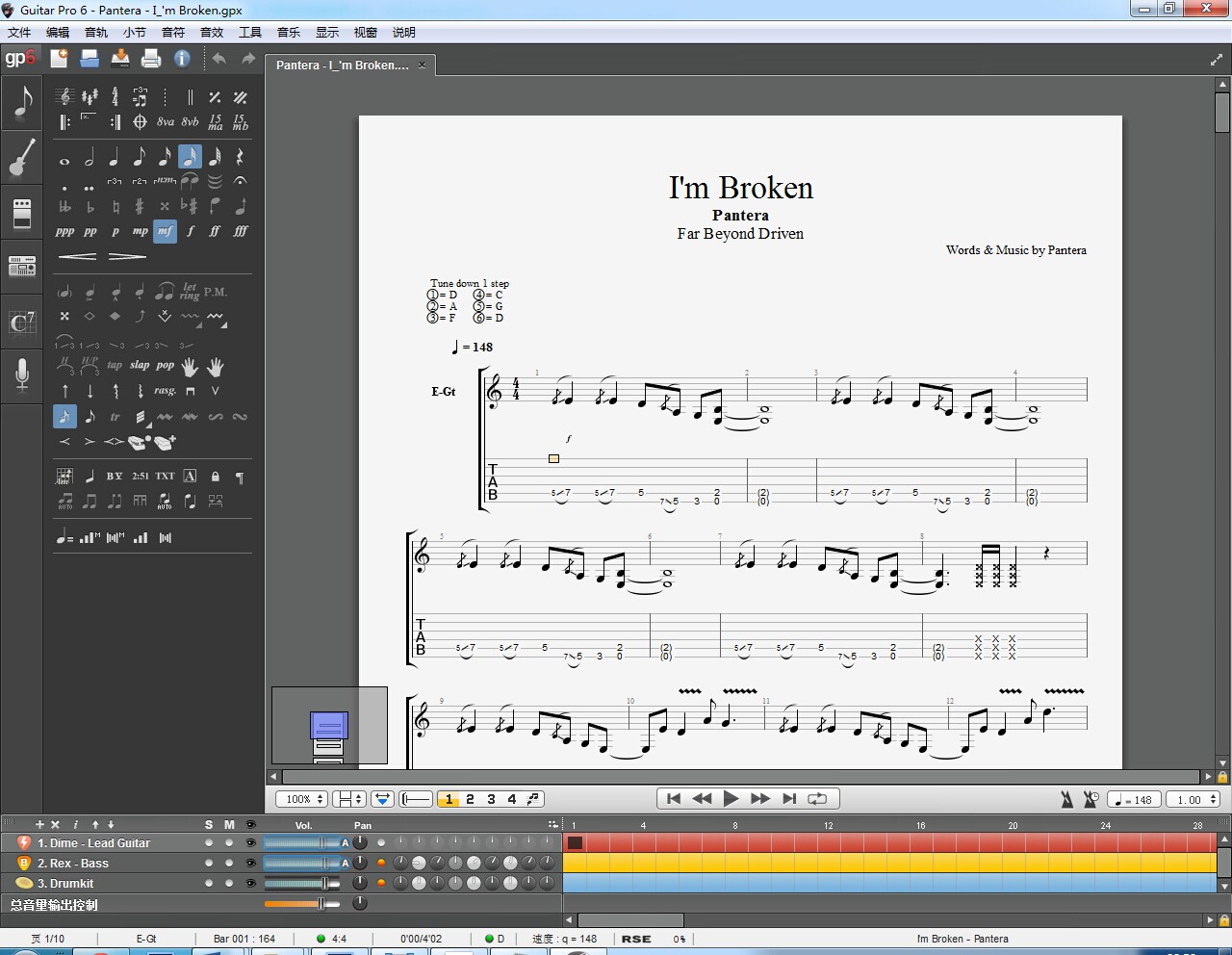Jump to the beginning of the score

[x=674, y=799]
